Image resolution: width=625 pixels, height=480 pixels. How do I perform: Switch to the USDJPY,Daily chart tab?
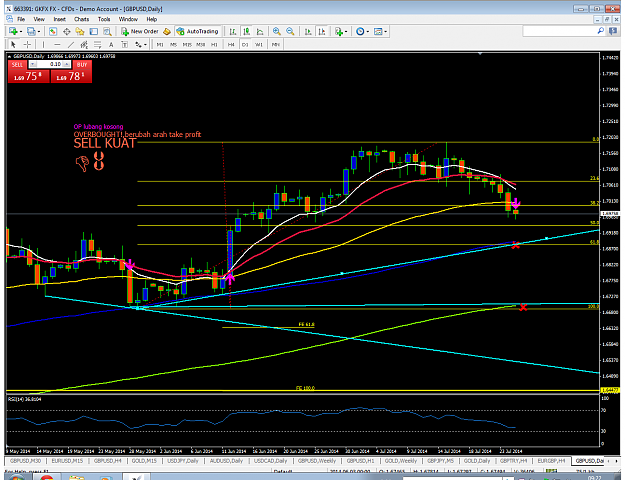tap(183, 460)
